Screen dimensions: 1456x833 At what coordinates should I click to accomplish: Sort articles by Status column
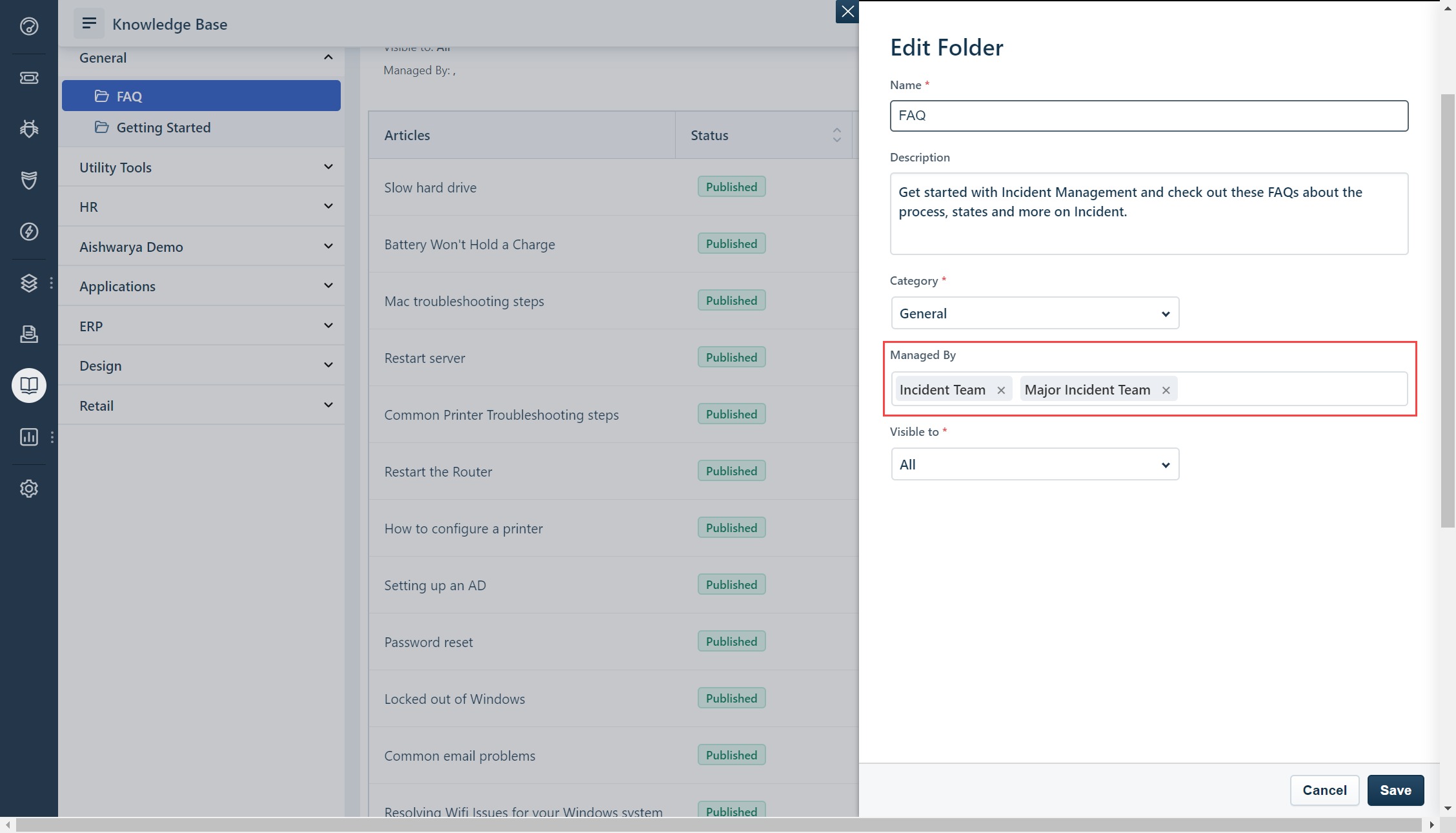(x=836, y=135)
